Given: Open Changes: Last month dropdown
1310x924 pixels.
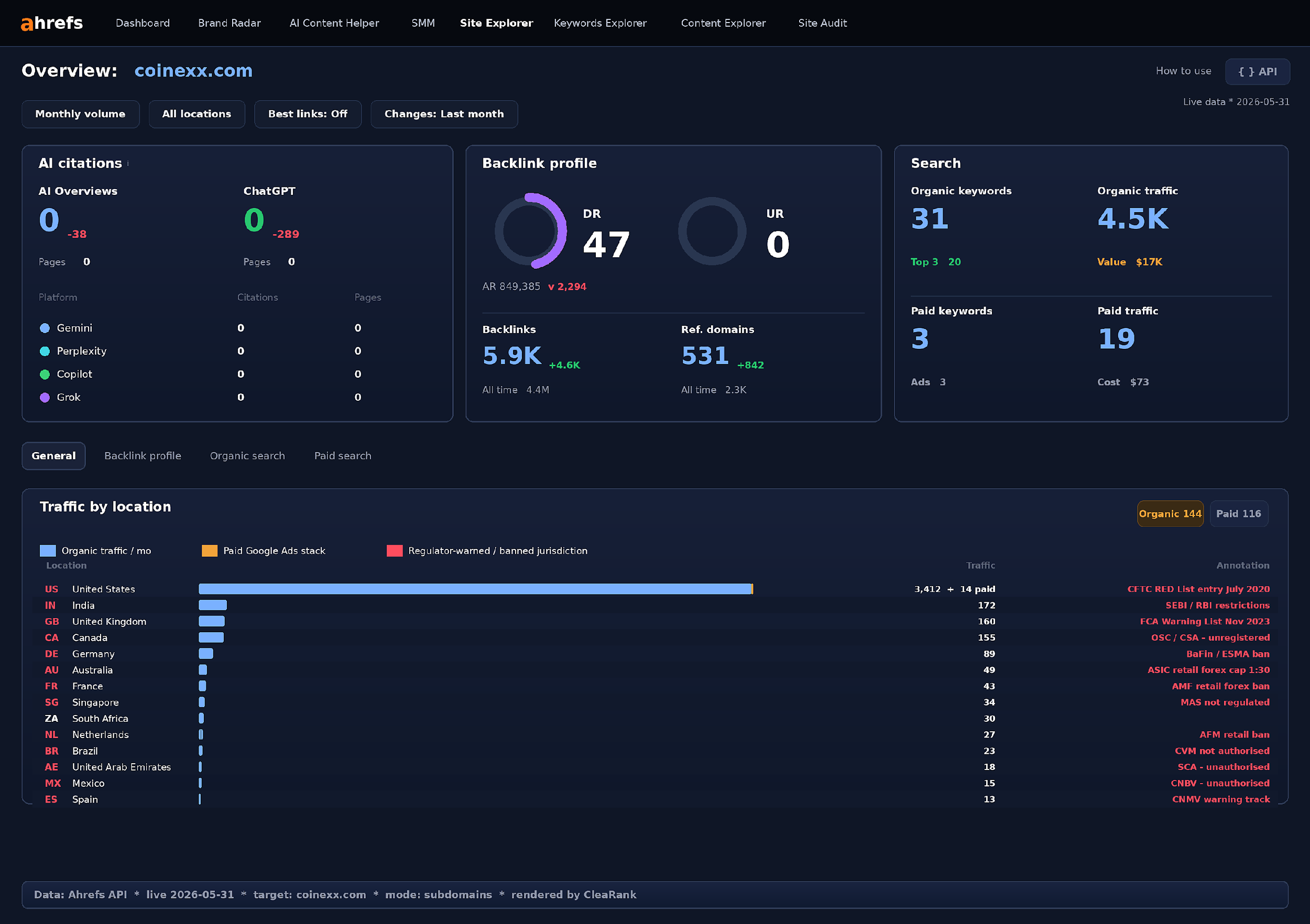Looking at the screenshot, I should coord(444,114).
